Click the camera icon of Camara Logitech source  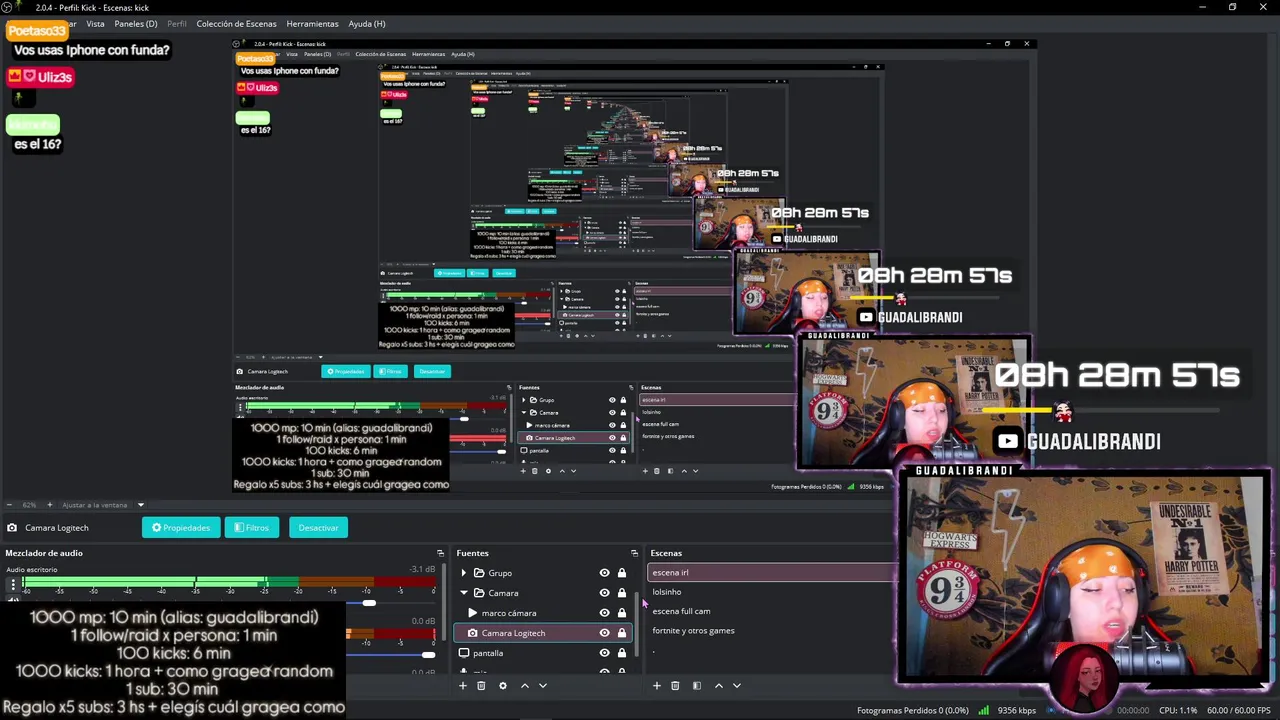(472, 633)
